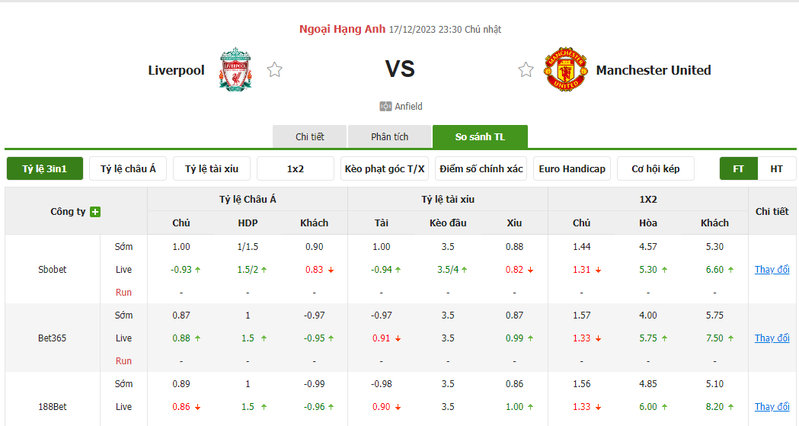Image resolution: width=799 pixels, height=426 pixels.
Task: Favorite Liverpool with the star icon
Action: [x=275, y=69]
